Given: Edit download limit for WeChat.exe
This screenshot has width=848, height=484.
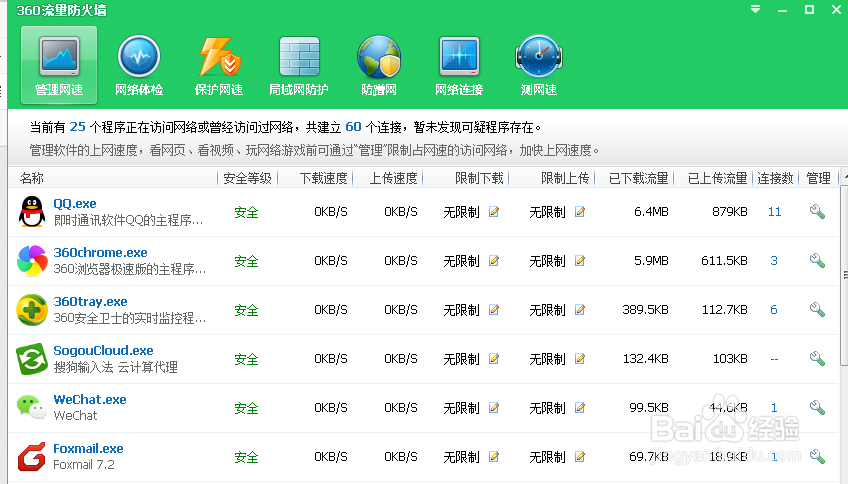Looking at the screenshot, I should click(494, 408).
